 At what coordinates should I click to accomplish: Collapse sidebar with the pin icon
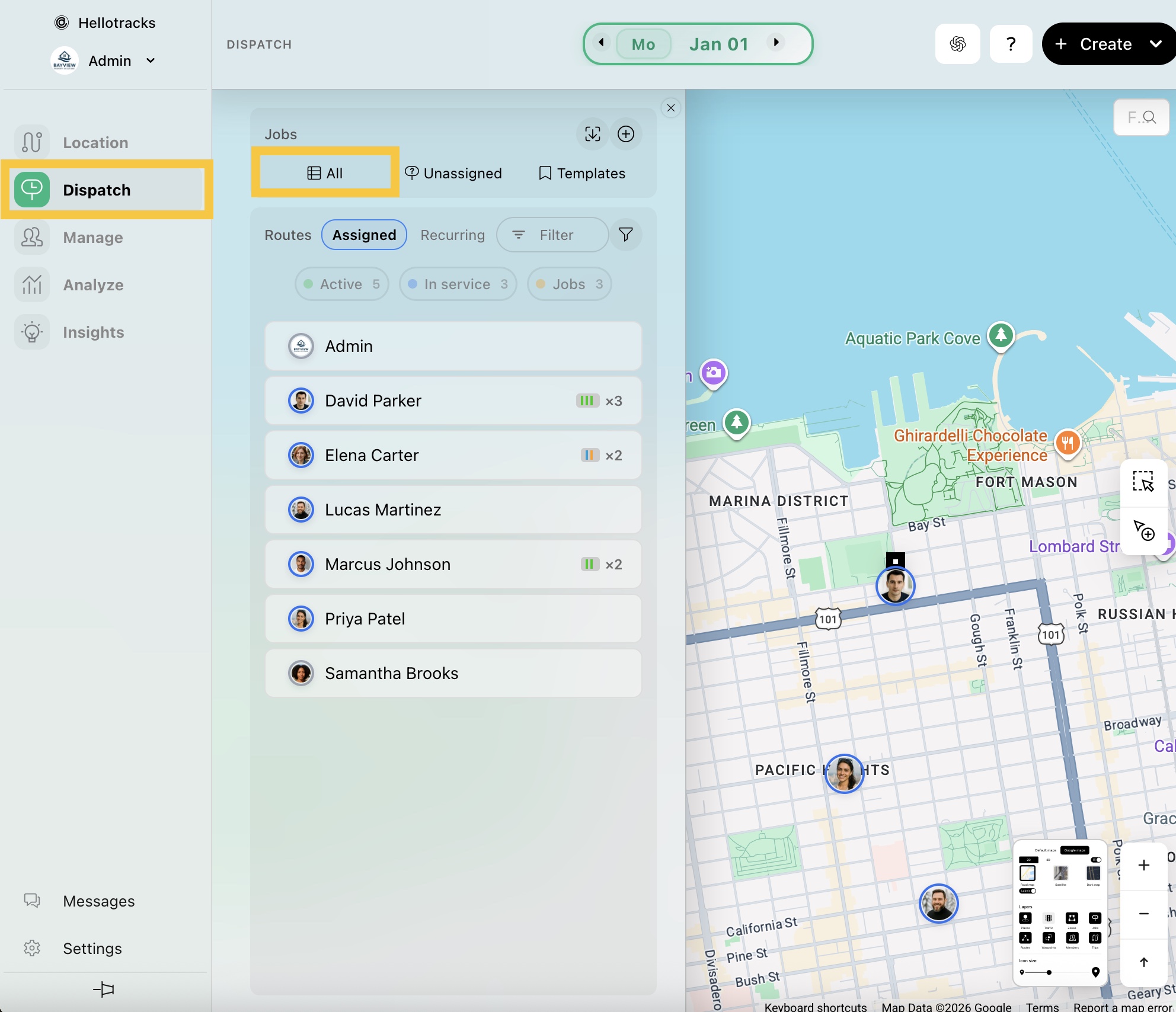(x=104, y=989)
